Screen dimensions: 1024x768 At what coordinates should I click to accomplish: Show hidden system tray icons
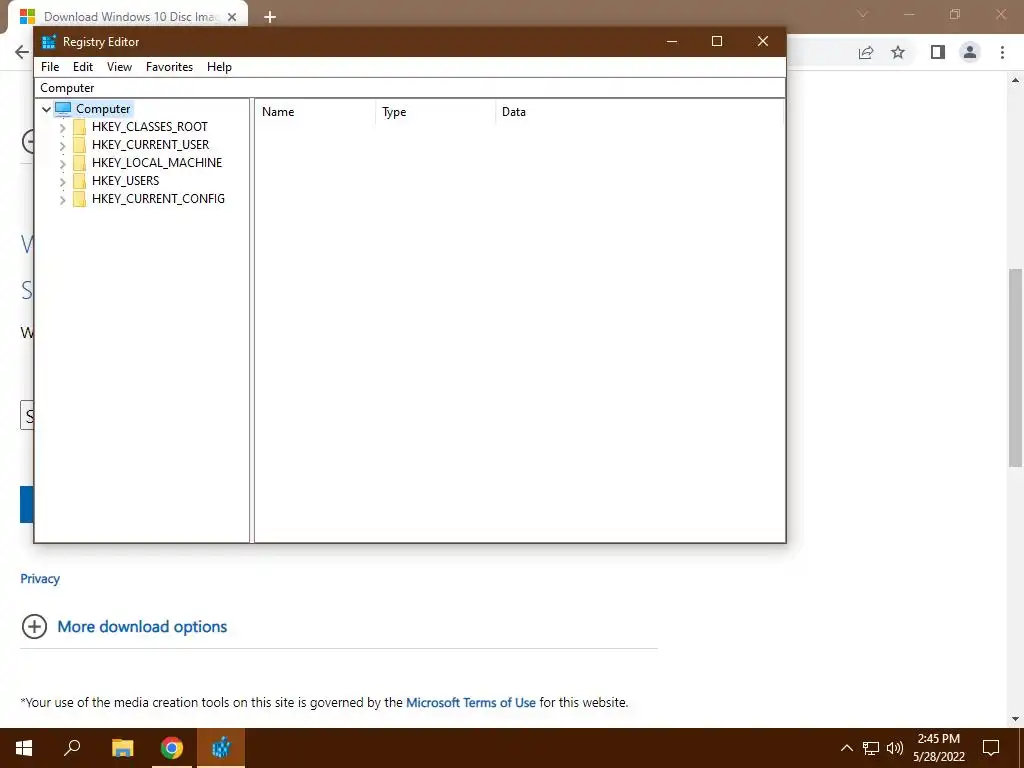(x=846, y=748)
